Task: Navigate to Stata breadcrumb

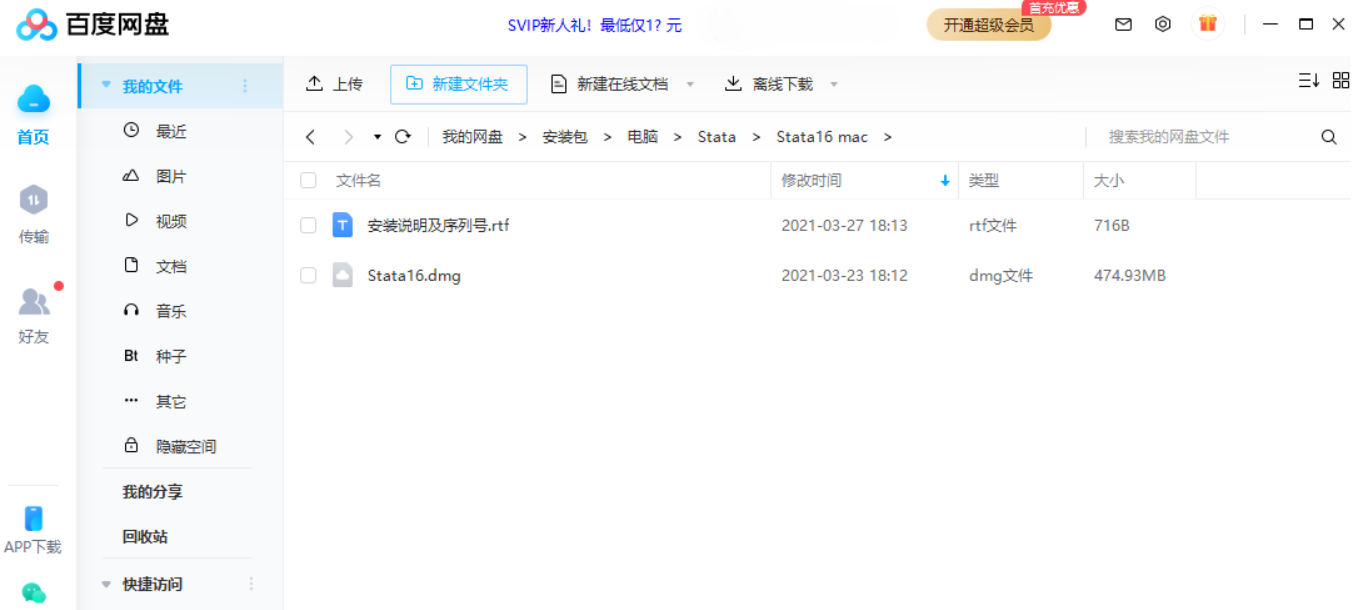Action: 717,137
